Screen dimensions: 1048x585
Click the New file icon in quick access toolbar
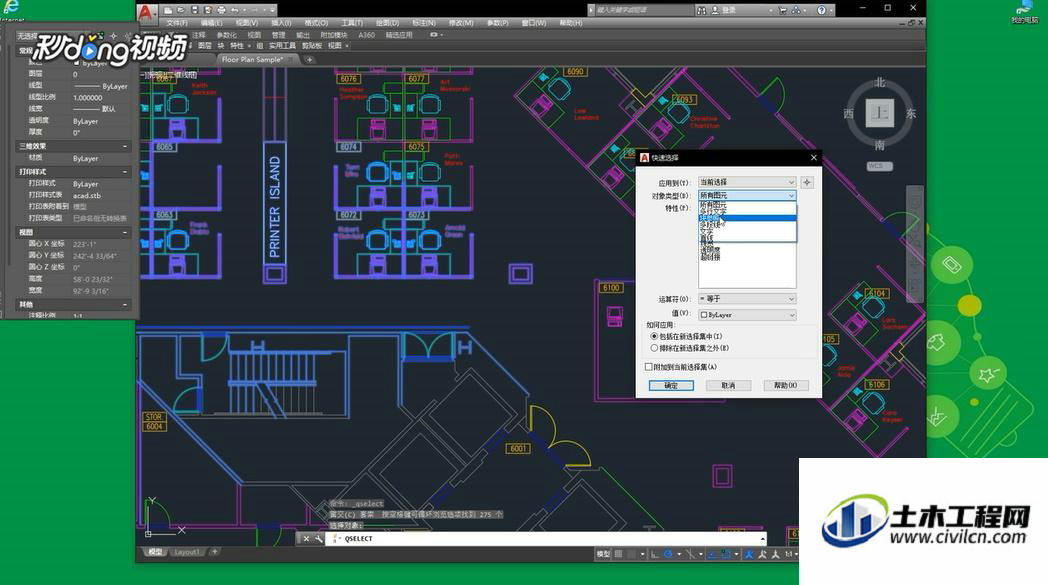point(168,10)
